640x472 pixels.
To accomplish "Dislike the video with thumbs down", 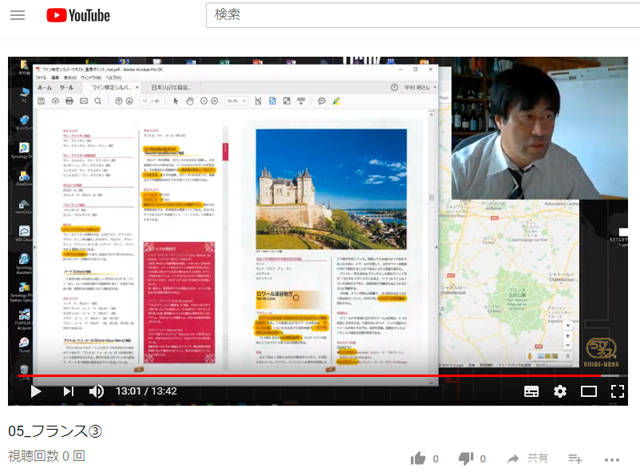I will 465,458.
